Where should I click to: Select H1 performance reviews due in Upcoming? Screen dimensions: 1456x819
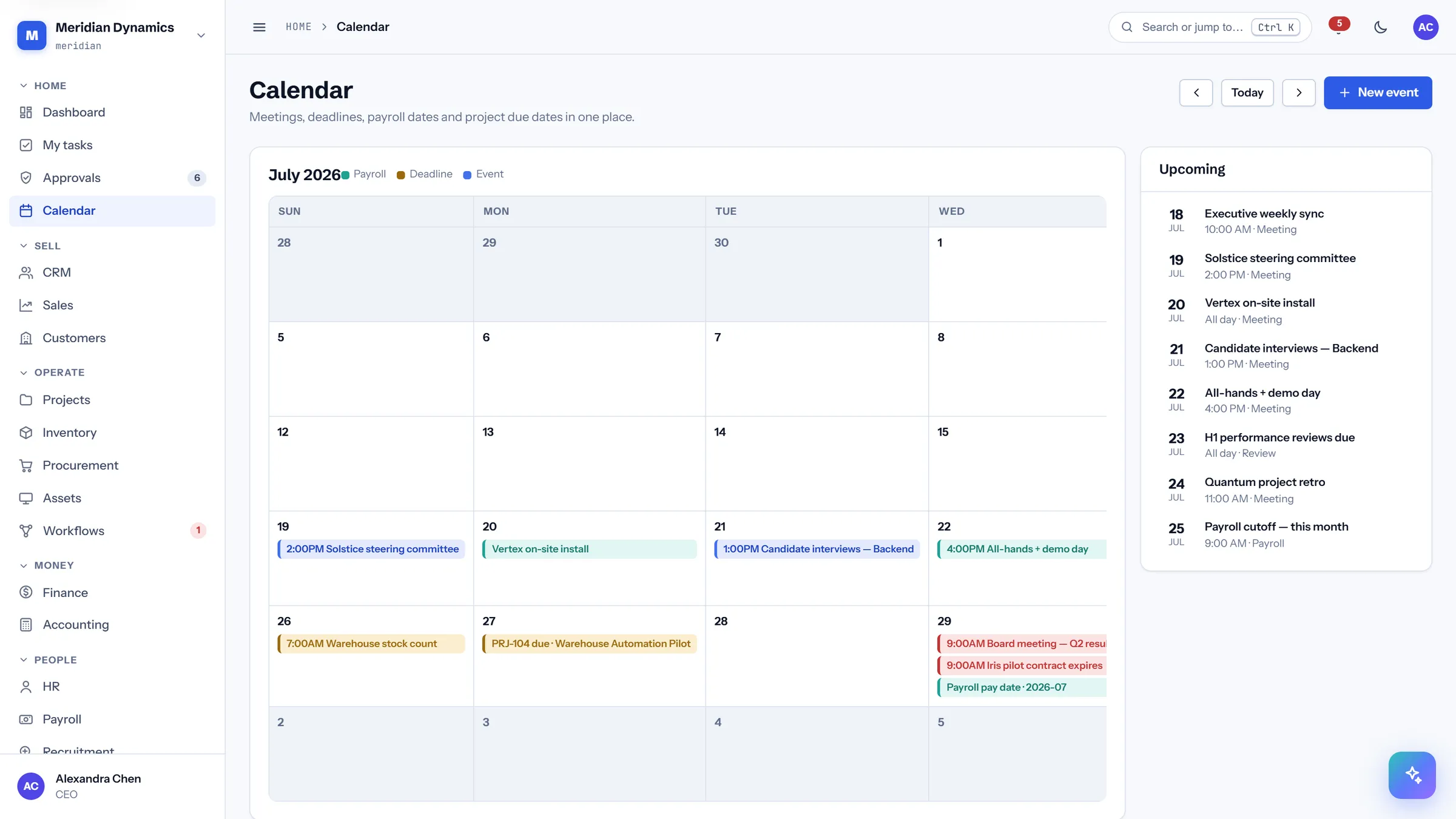point(1286,445)
